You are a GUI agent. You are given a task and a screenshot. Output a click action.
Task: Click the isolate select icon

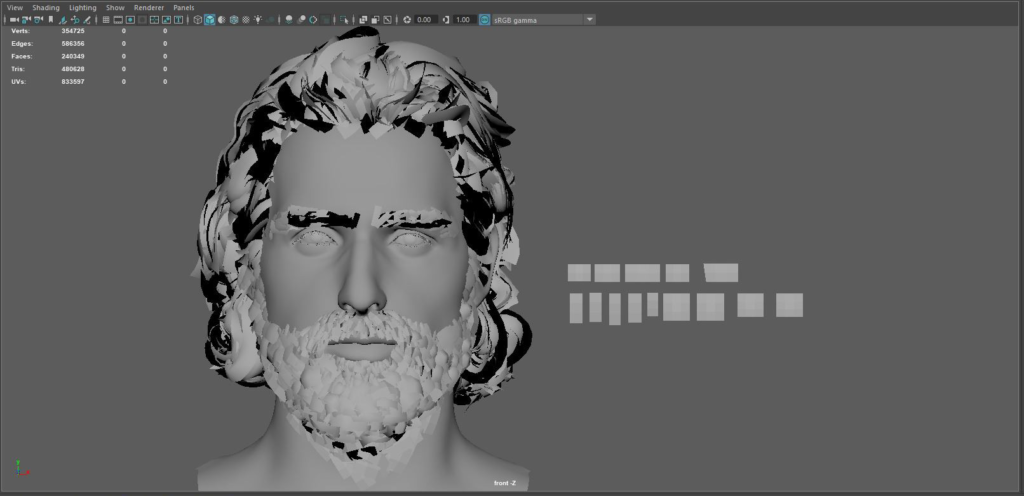343,19
